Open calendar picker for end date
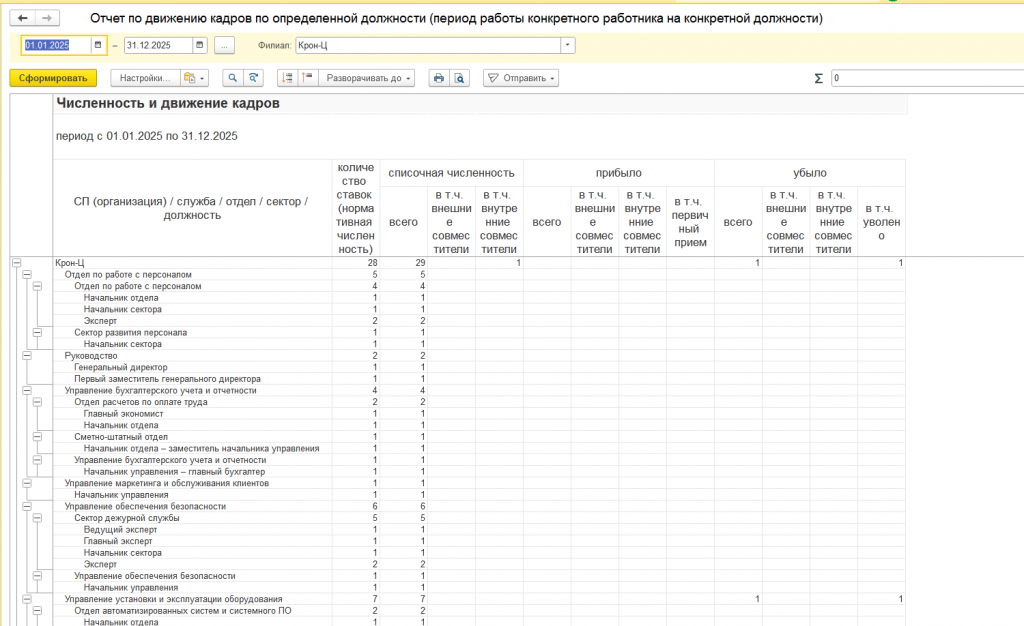The height and width of the screenshot is (626, 1024). click(200, 45)
